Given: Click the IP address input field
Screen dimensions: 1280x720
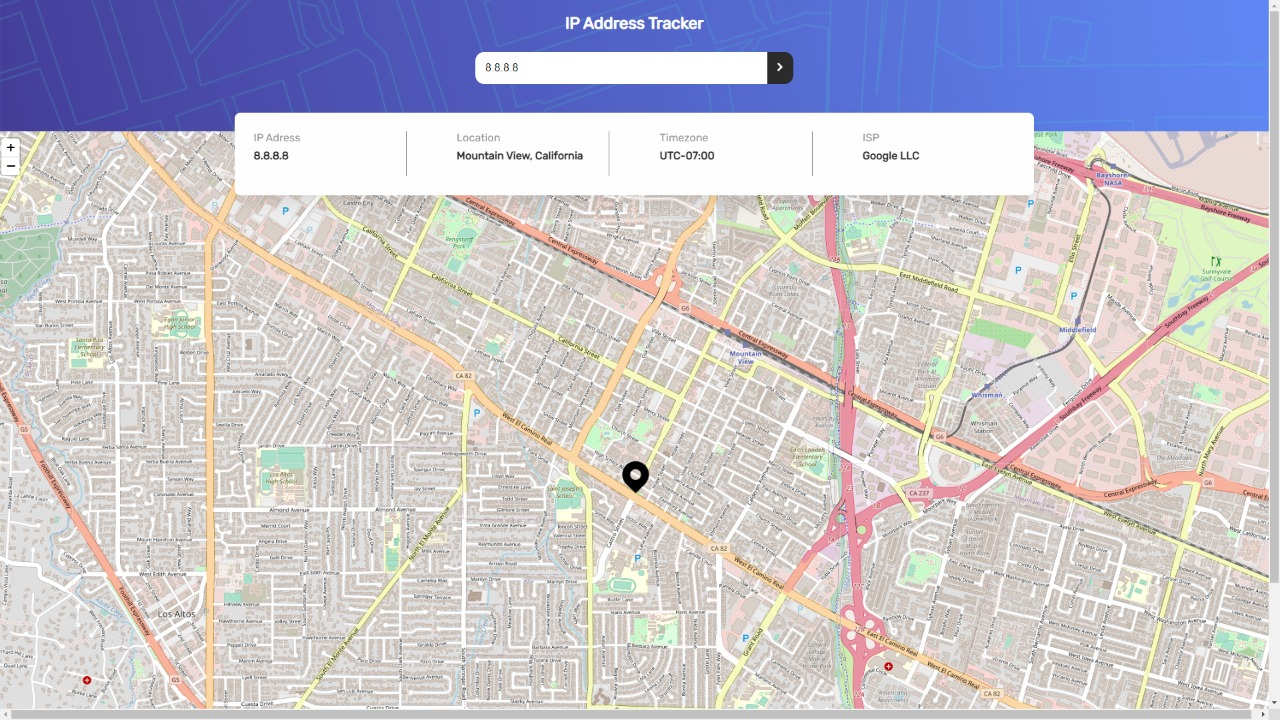Looking at the screenshot, I should click(x=620, y=67).
